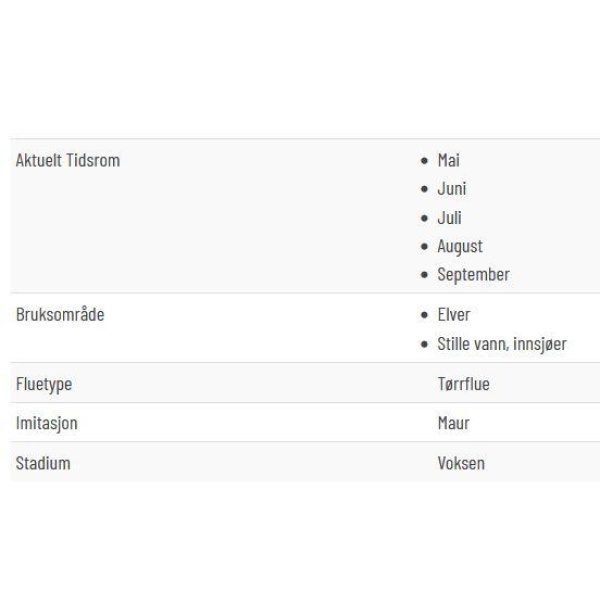Select the Elver list item
The width and height of the screenshot is (600, 600).
point(454,315)
